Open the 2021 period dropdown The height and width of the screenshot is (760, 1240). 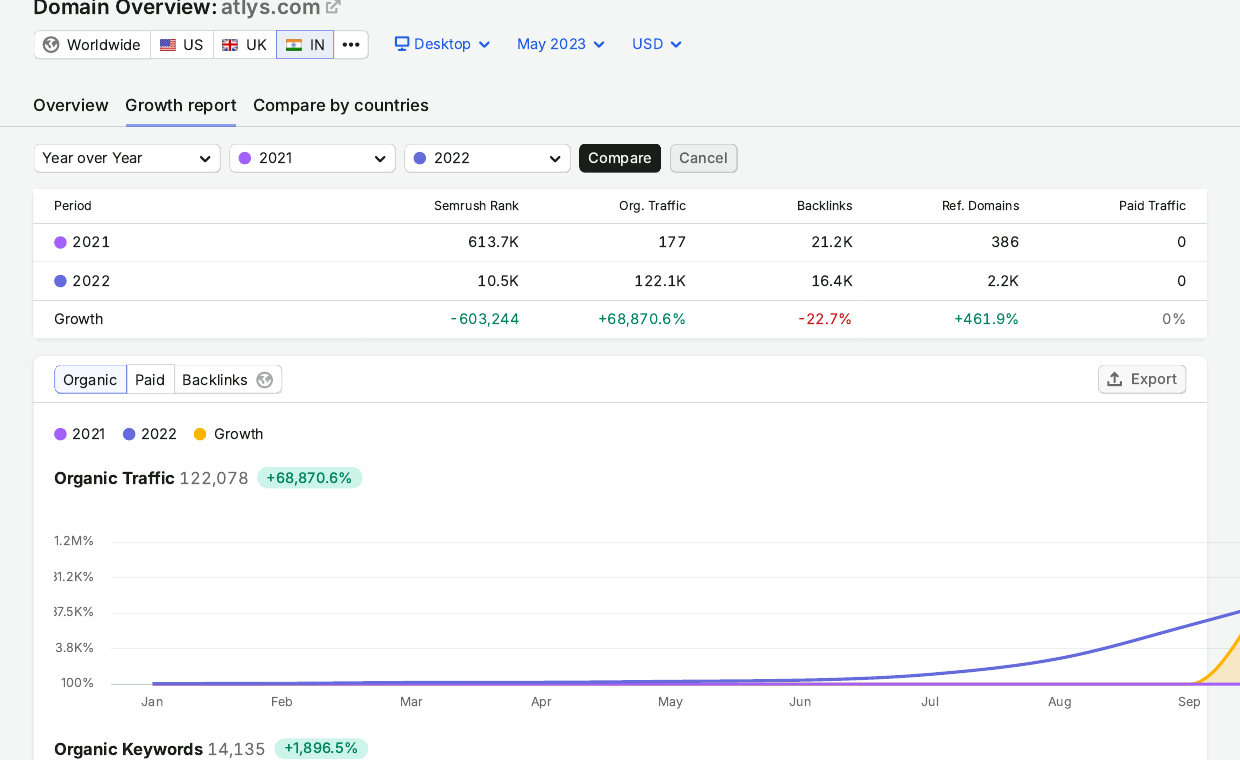click(313, 158)
